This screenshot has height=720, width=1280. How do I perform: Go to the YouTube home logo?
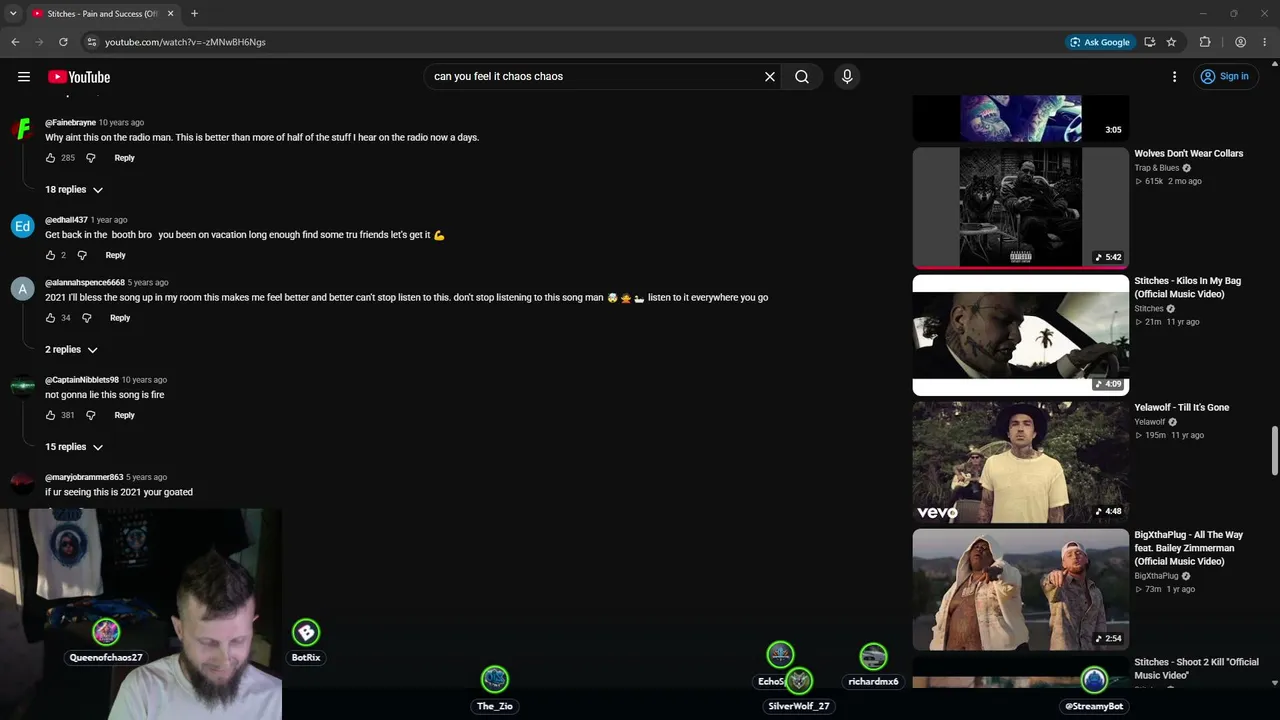pos(79,77)
